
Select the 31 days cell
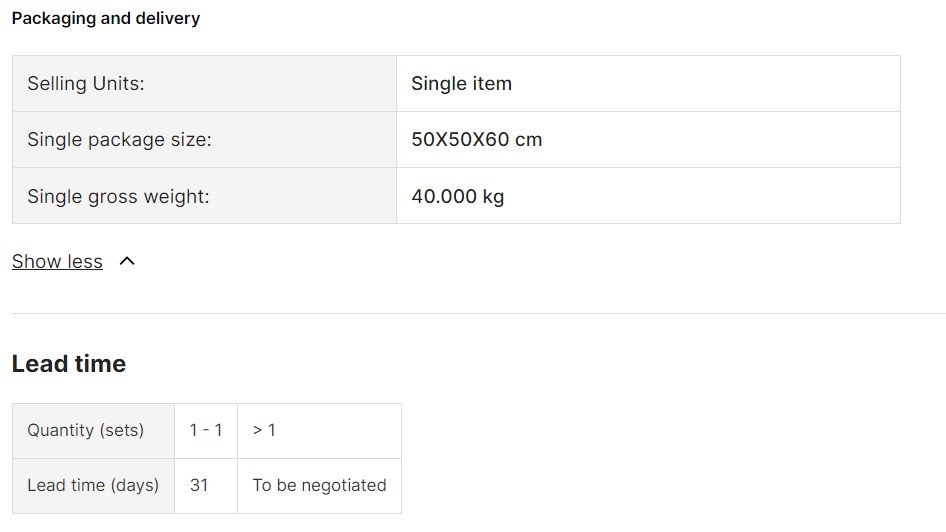[x=206, y=486]
